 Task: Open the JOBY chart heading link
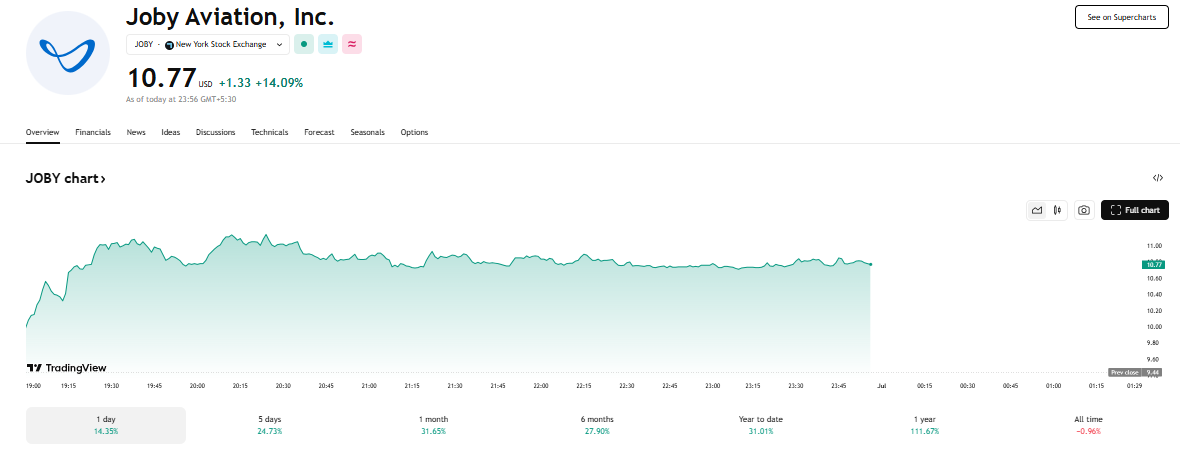pyautogui.click(x=65, y=179)
